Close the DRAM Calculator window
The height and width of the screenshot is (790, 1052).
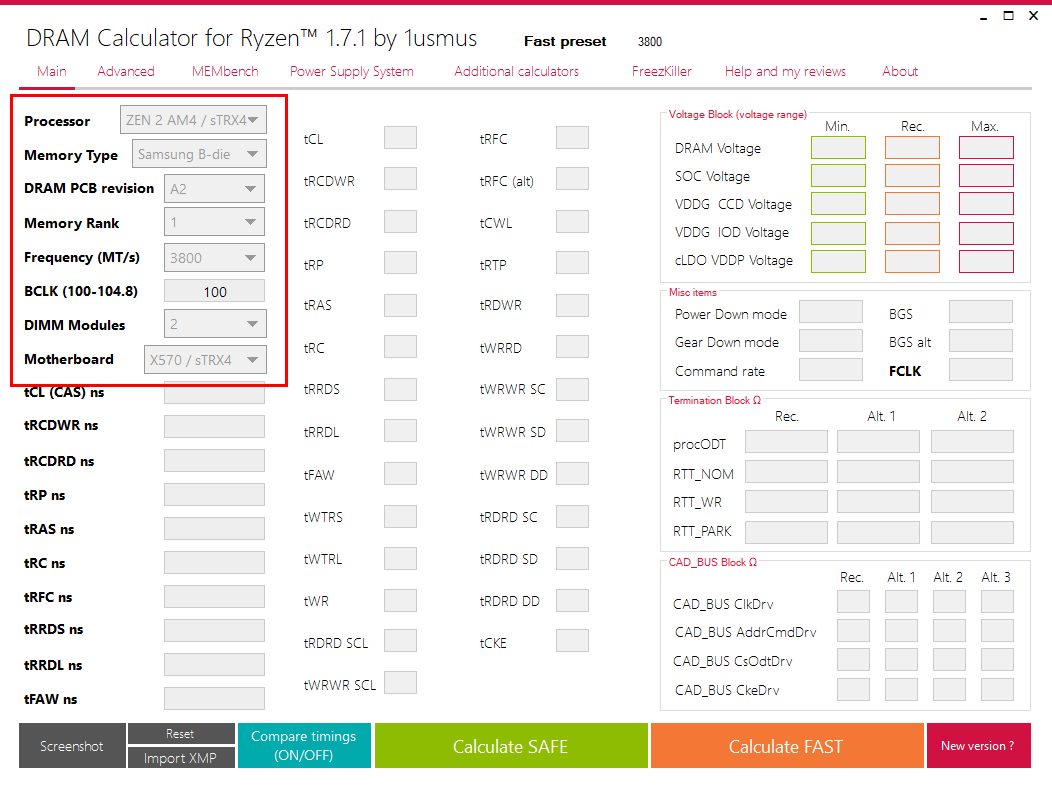1033,15
